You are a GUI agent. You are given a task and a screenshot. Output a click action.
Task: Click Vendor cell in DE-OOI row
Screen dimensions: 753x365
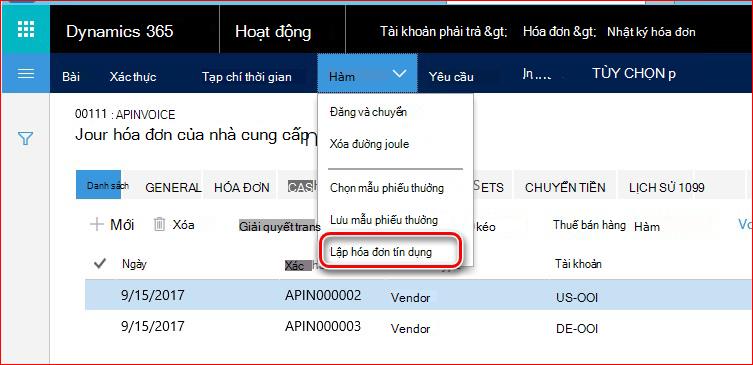[410, 329]
